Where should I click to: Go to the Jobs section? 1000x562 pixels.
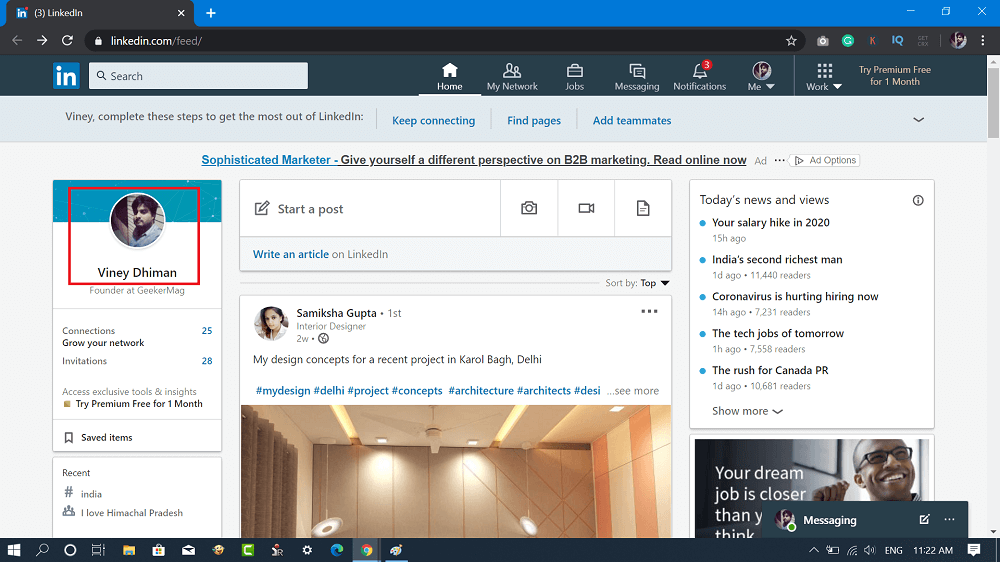tap(574, 77)
